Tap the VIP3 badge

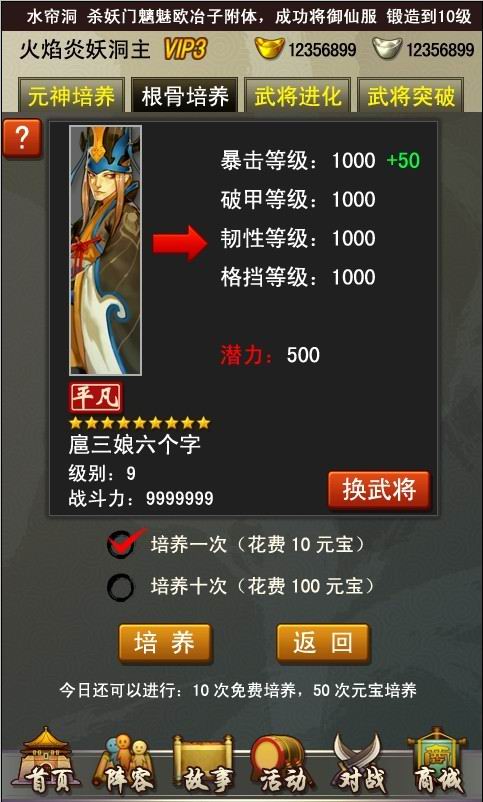pos(185,49)
